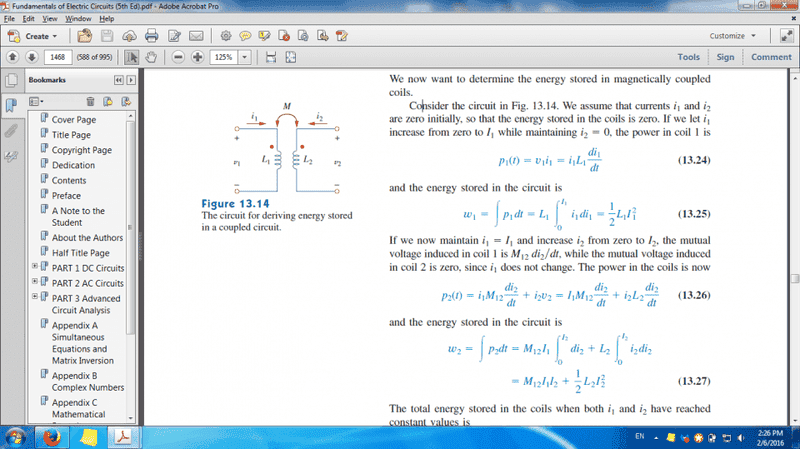The width and height of the screenshot is (800, 449).
Task: Expand PART 1 DC Circuits bookmark
Action: 36,267
